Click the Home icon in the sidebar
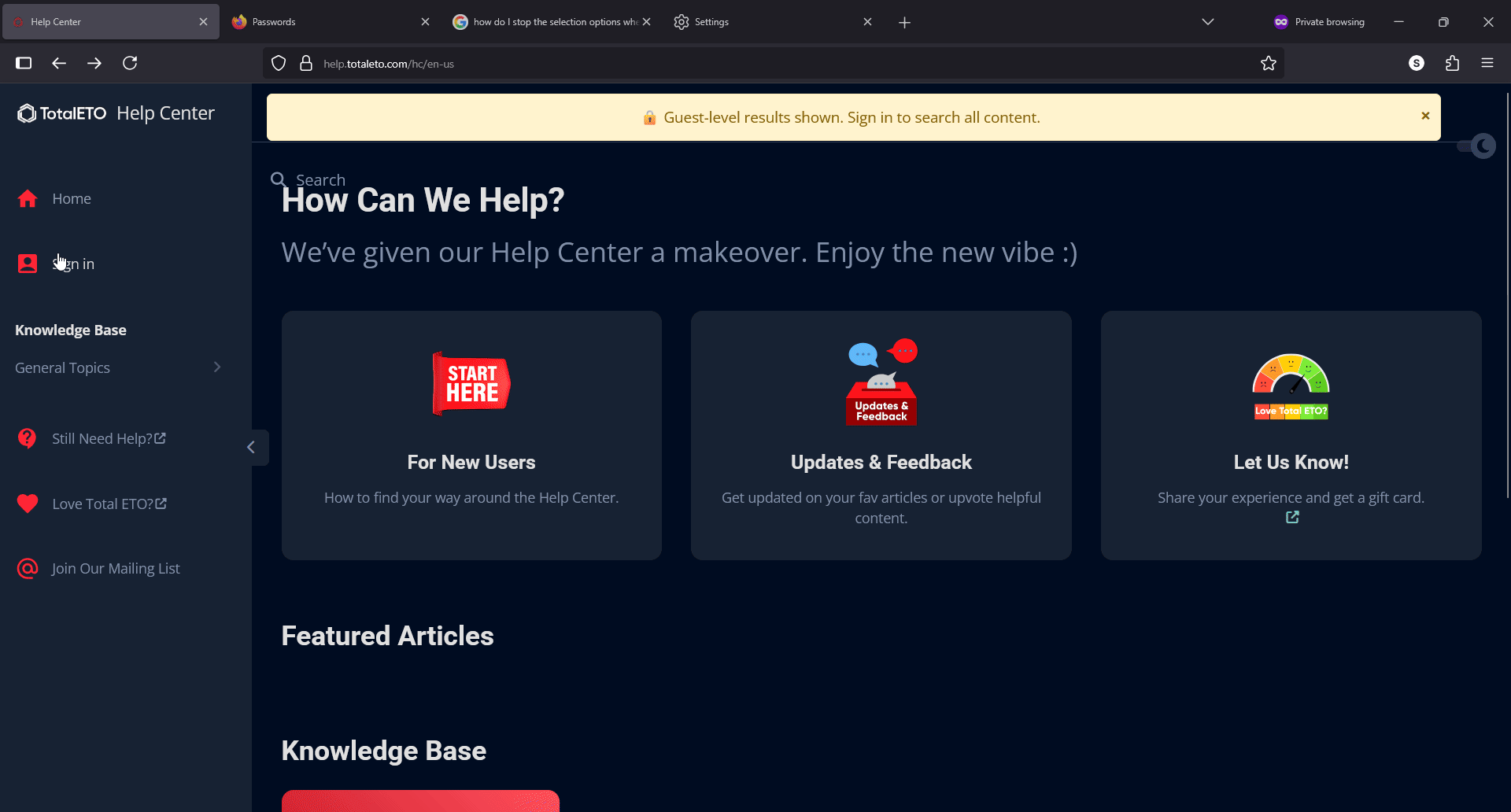Screen dimensions: 1511x812 click(x=28, y=198)
